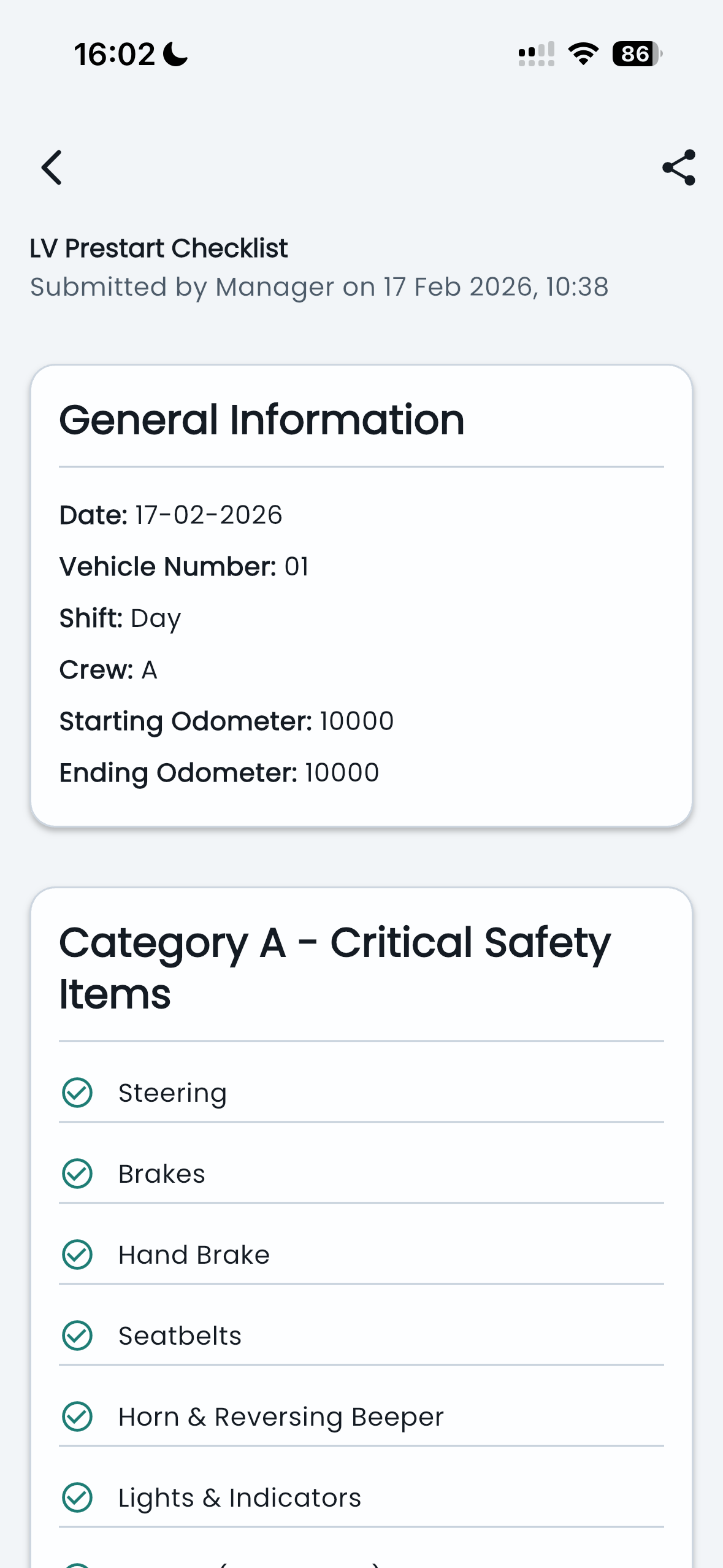Viewport: 723px width, 1568px height.
Task: Tap the checkmark icon beside Hand Brake
Action: pyautogui.click(x=77, y=1254)
